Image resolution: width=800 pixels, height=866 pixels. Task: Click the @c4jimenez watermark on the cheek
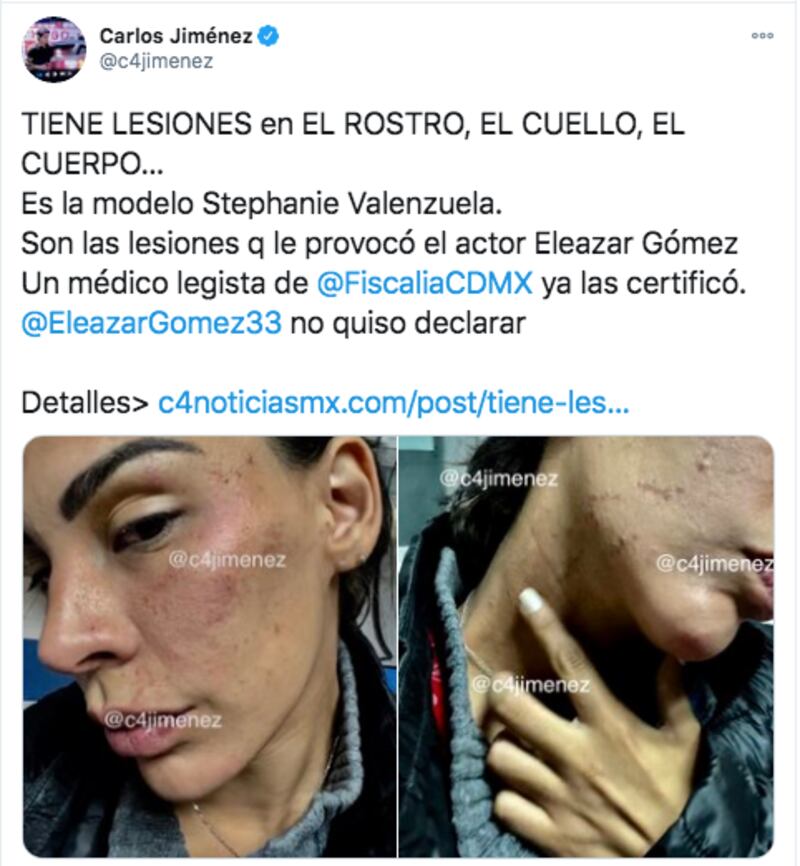[x=227, y=560]
